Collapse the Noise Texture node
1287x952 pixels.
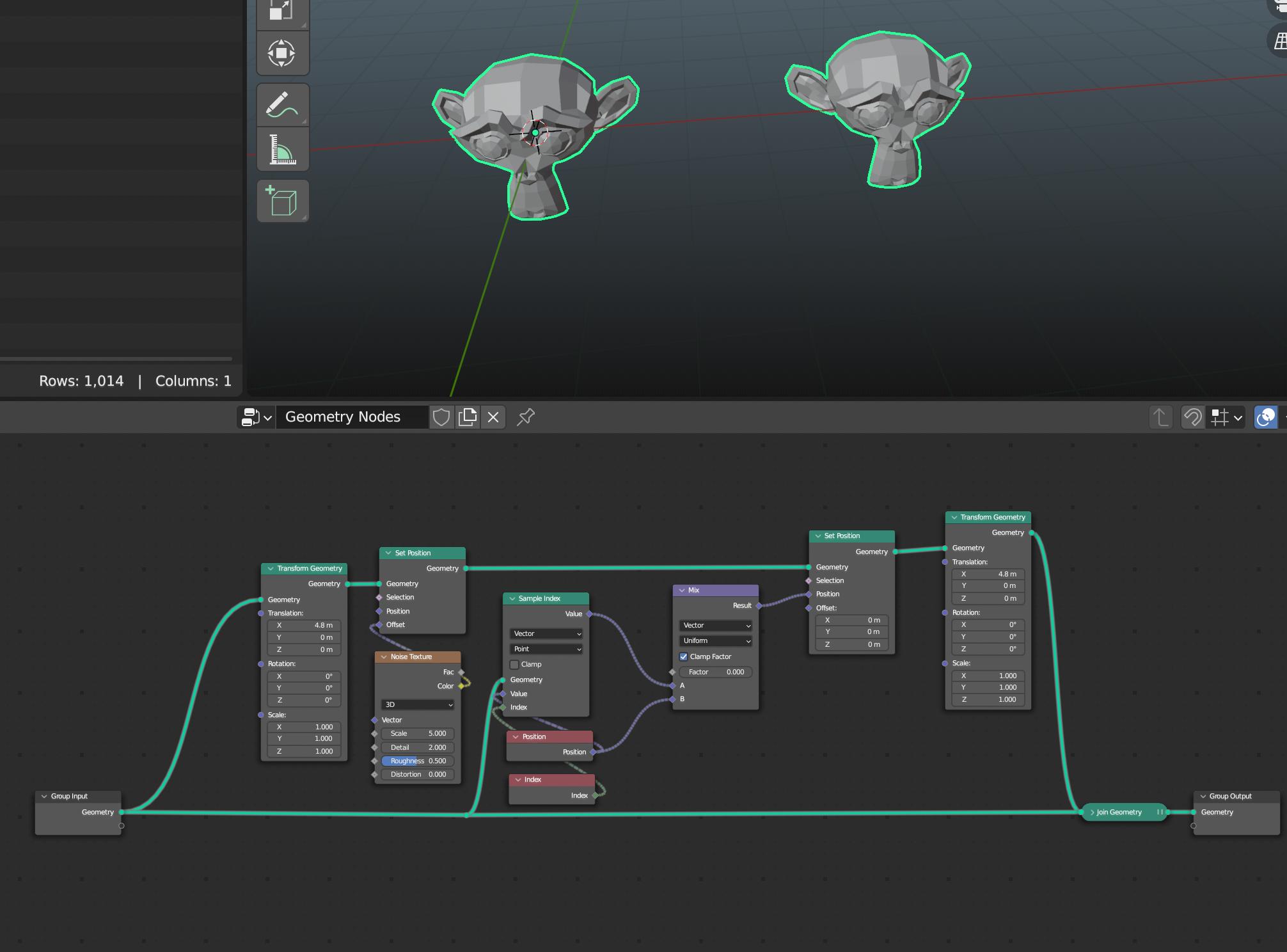pos(384,657)
